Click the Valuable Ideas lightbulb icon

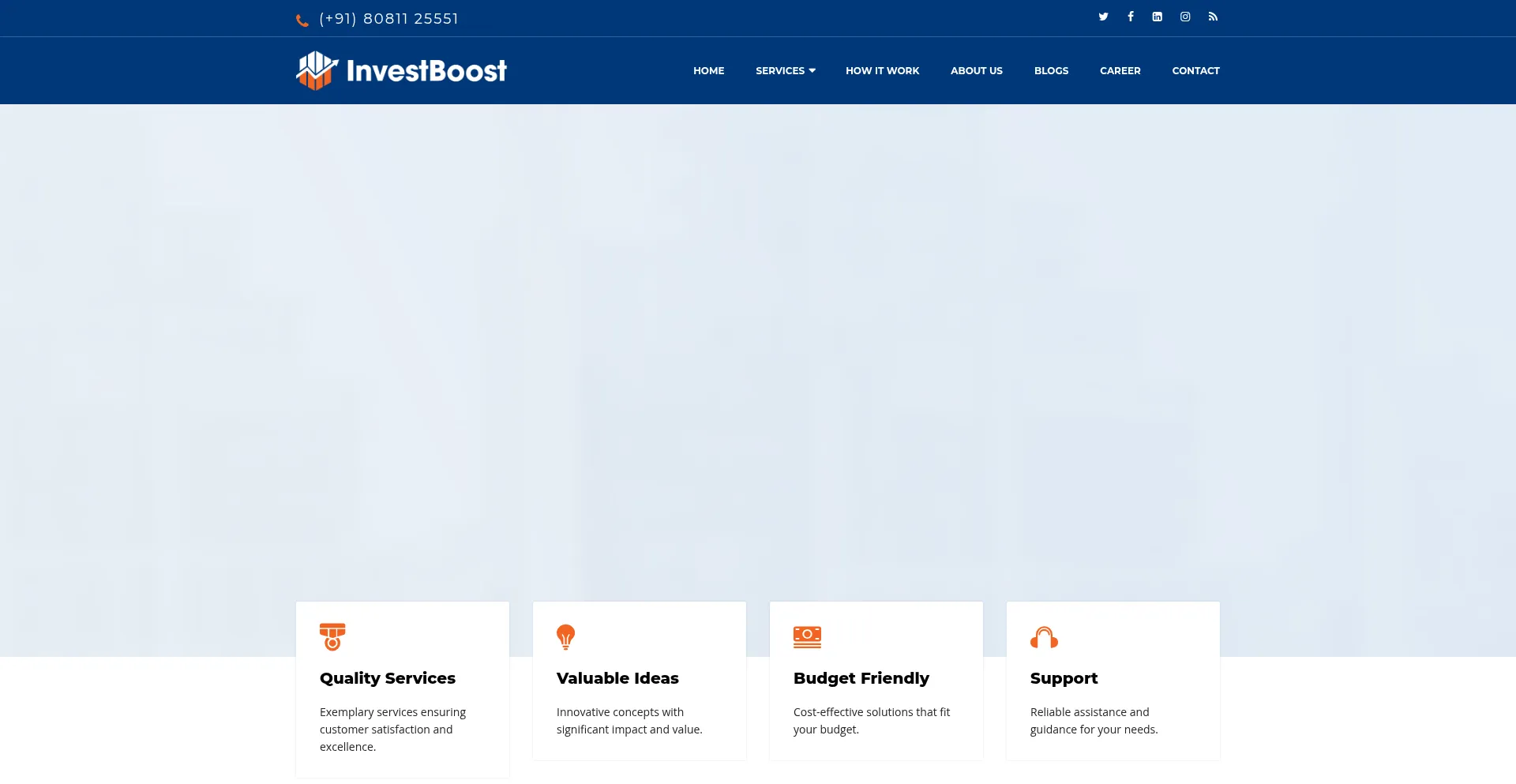[565, 636]
